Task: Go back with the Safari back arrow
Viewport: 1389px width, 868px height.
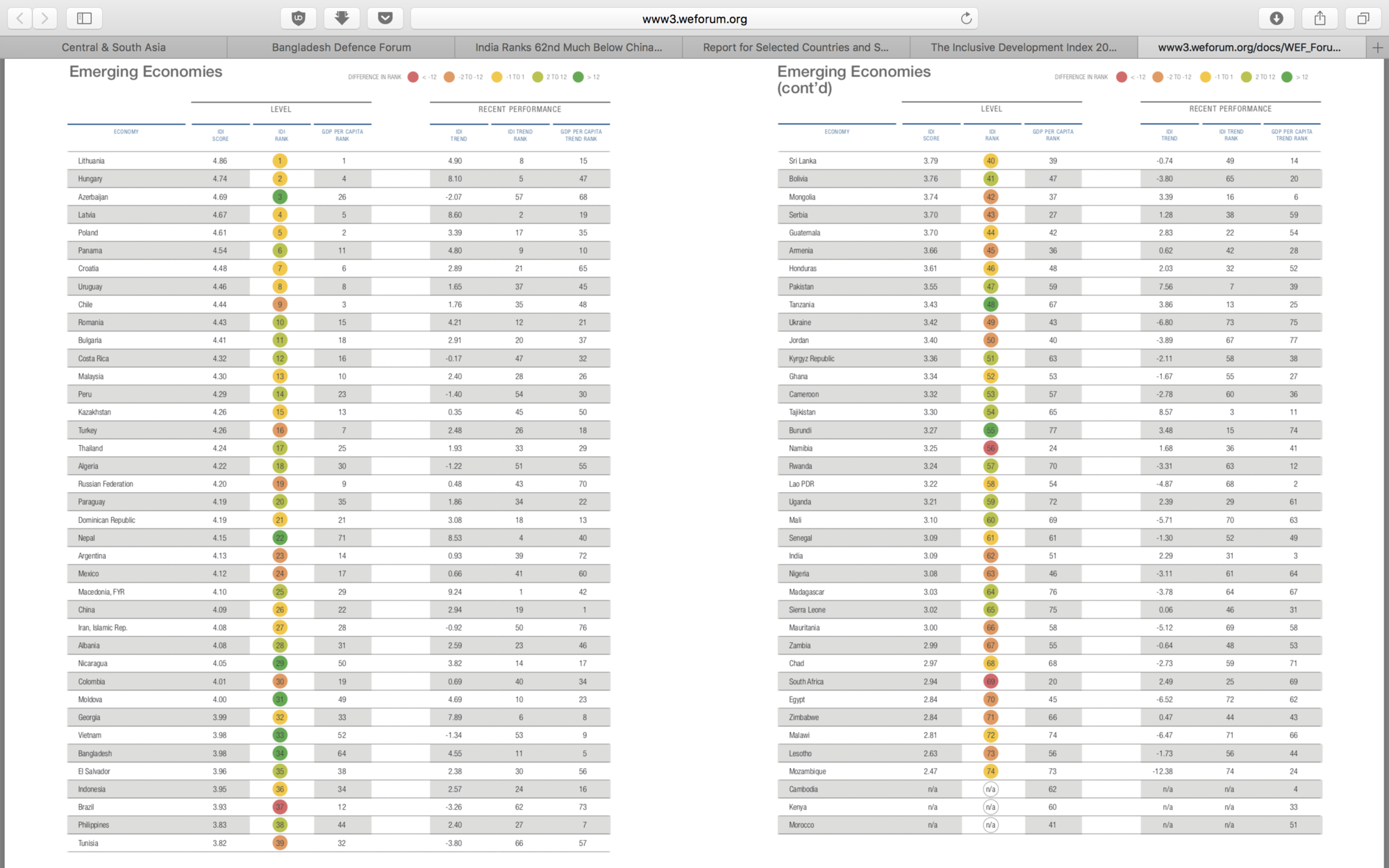Action: tap(20, 18)
